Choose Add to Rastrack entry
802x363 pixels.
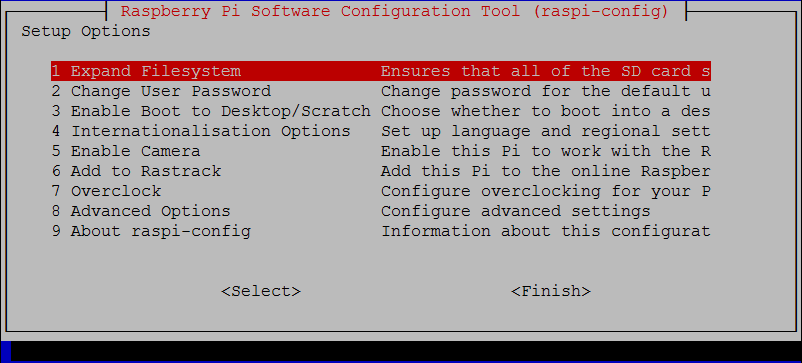[x=381, y=171]
